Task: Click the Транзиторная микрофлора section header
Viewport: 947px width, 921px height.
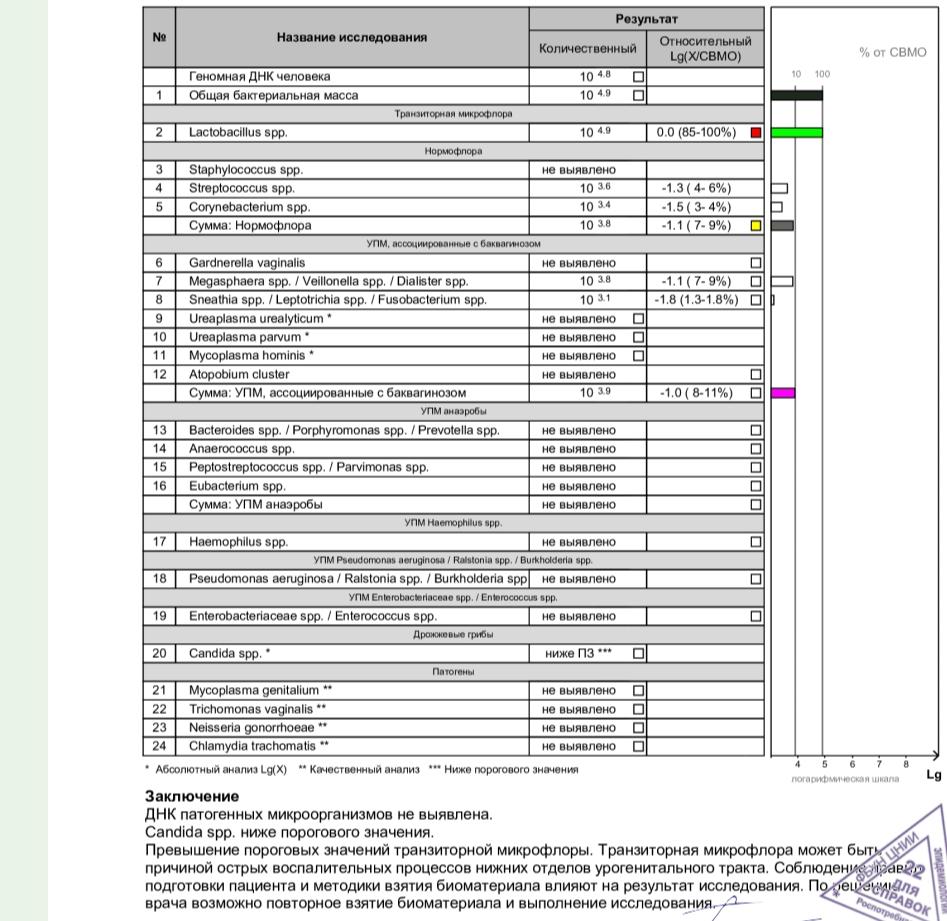Action: [454, 114]
